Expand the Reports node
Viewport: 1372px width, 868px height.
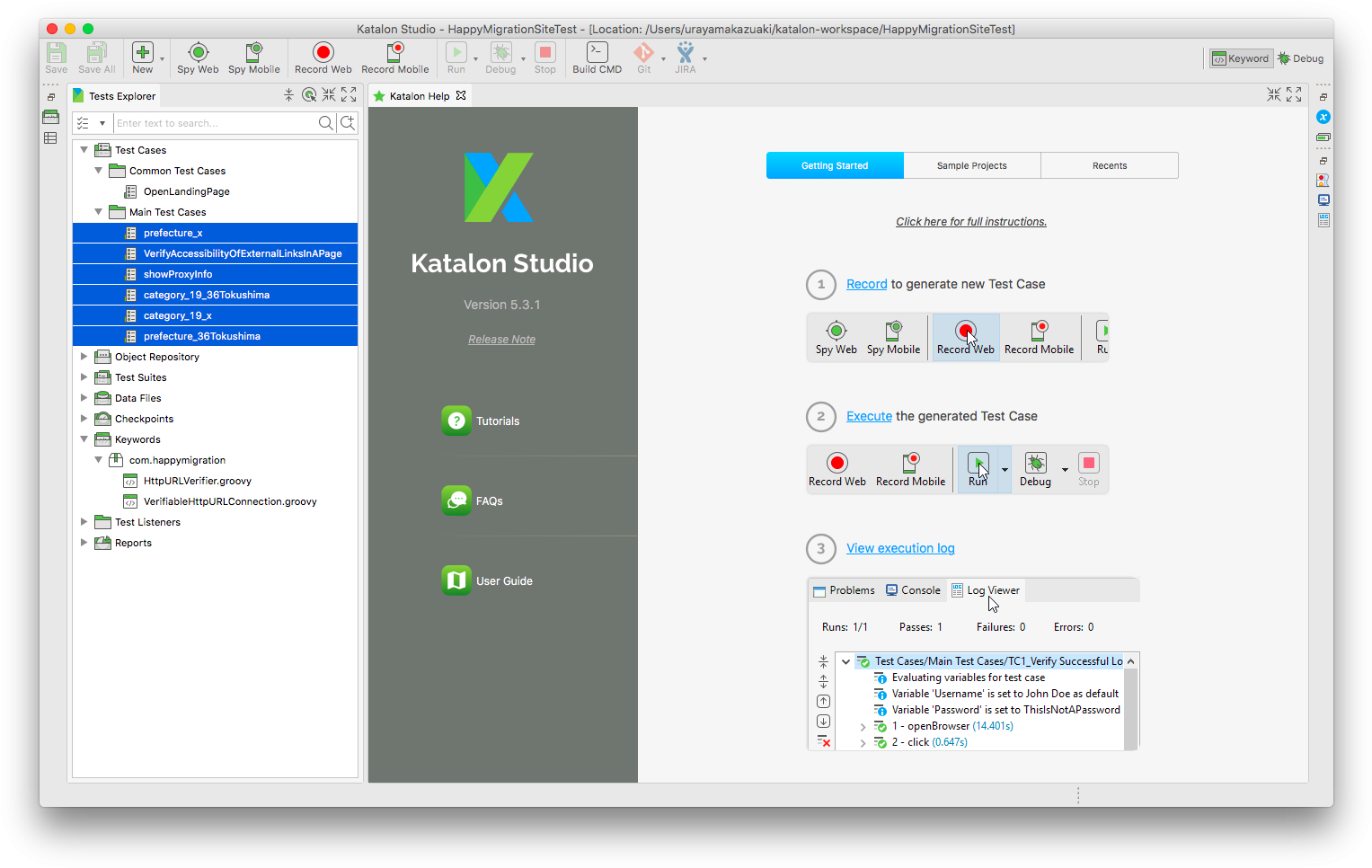84,543
